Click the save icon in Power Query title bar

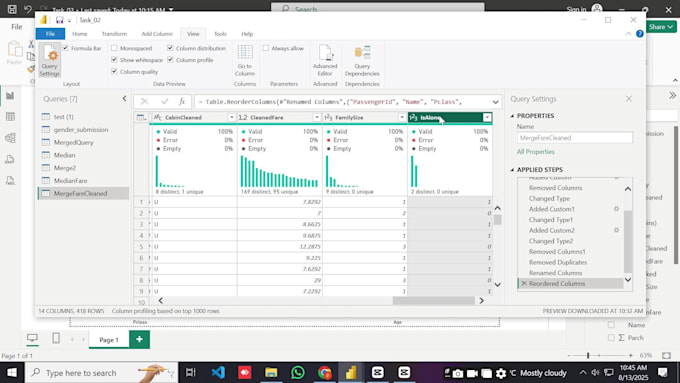click(59, 20)
